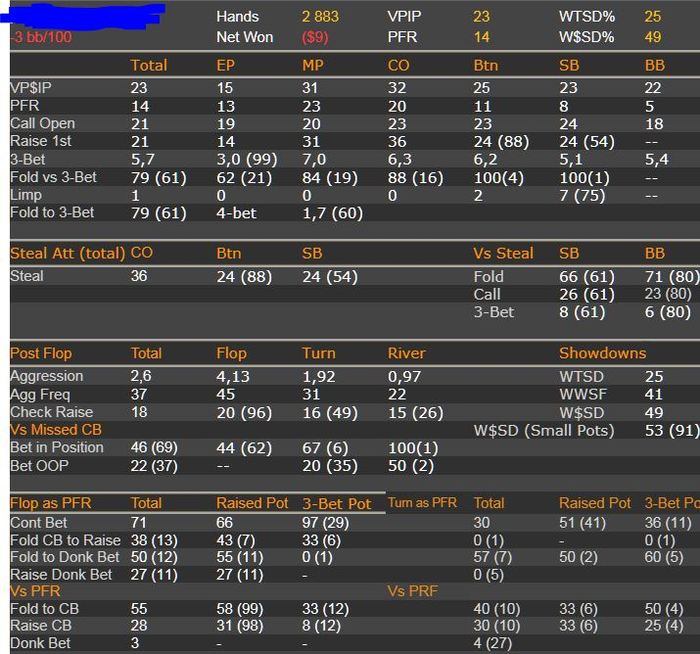Select the 'Cont Bet' row label
This screenshot has height=654, width=700.
coord(39,522)
